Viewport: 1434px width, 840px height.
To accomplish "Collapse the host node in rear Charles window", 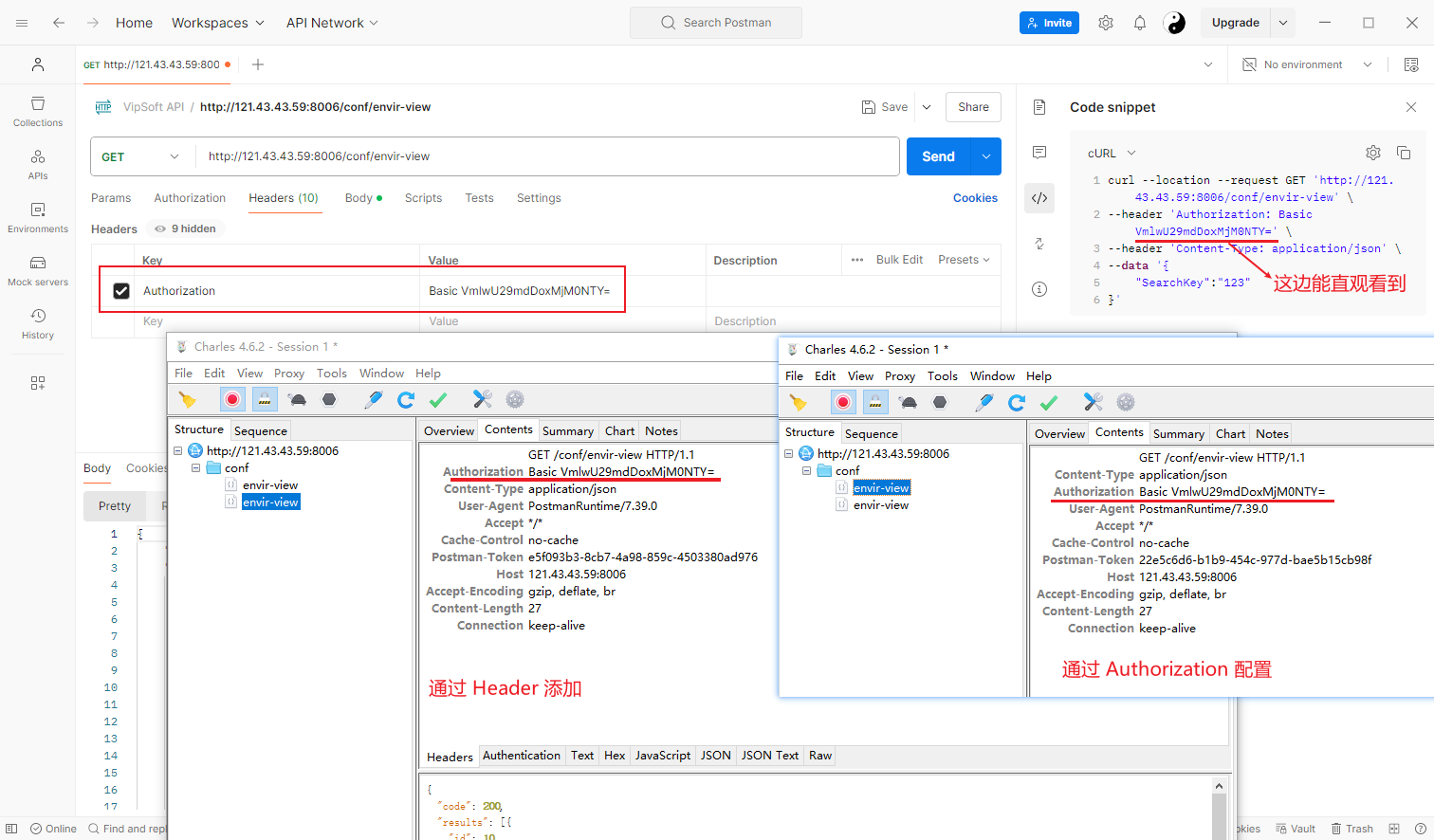I will pyautogui.click(x=177, y=450).
